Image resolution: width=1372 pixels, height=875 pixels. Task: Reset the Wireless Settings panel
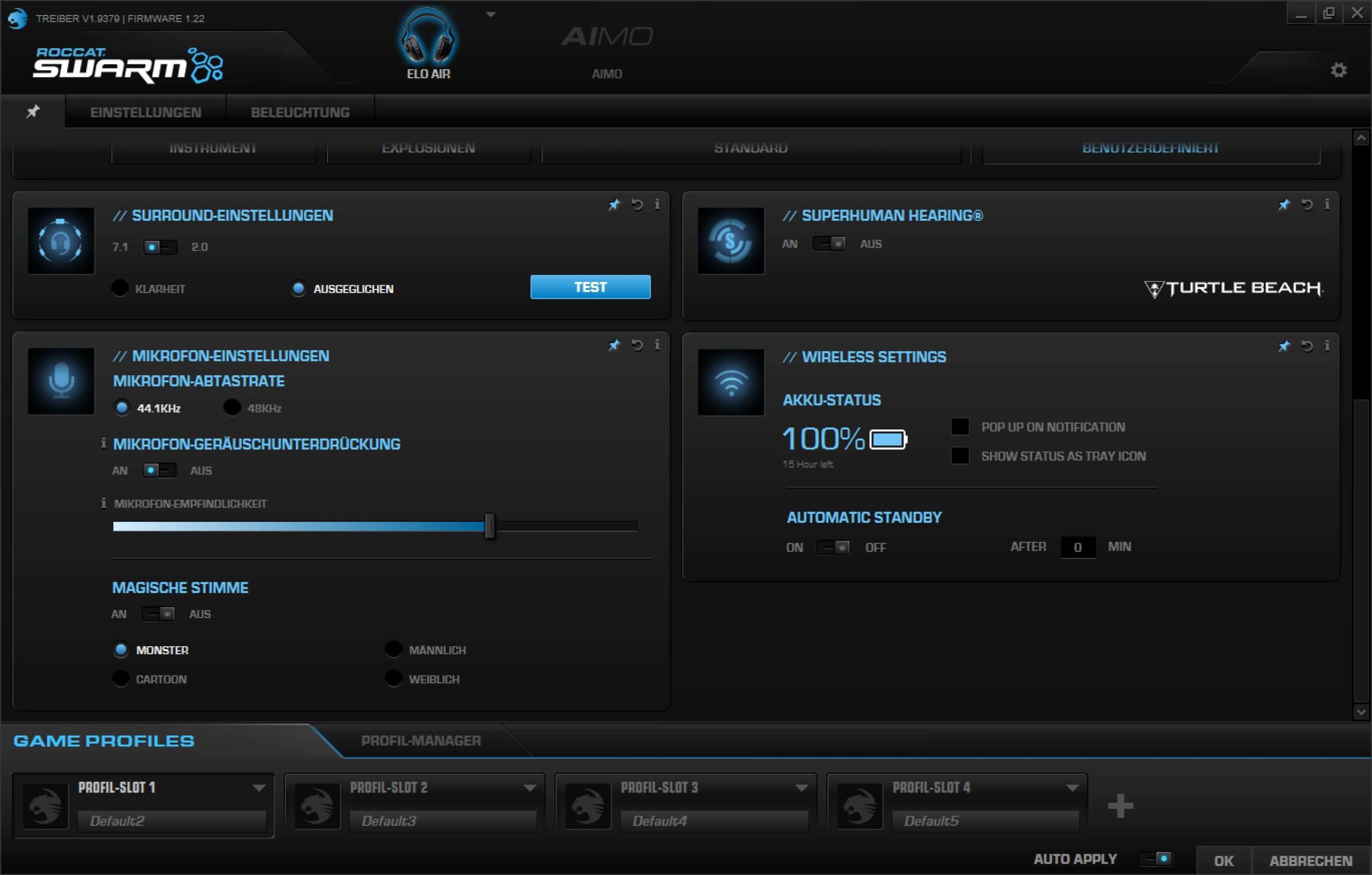click(1307, 345)
